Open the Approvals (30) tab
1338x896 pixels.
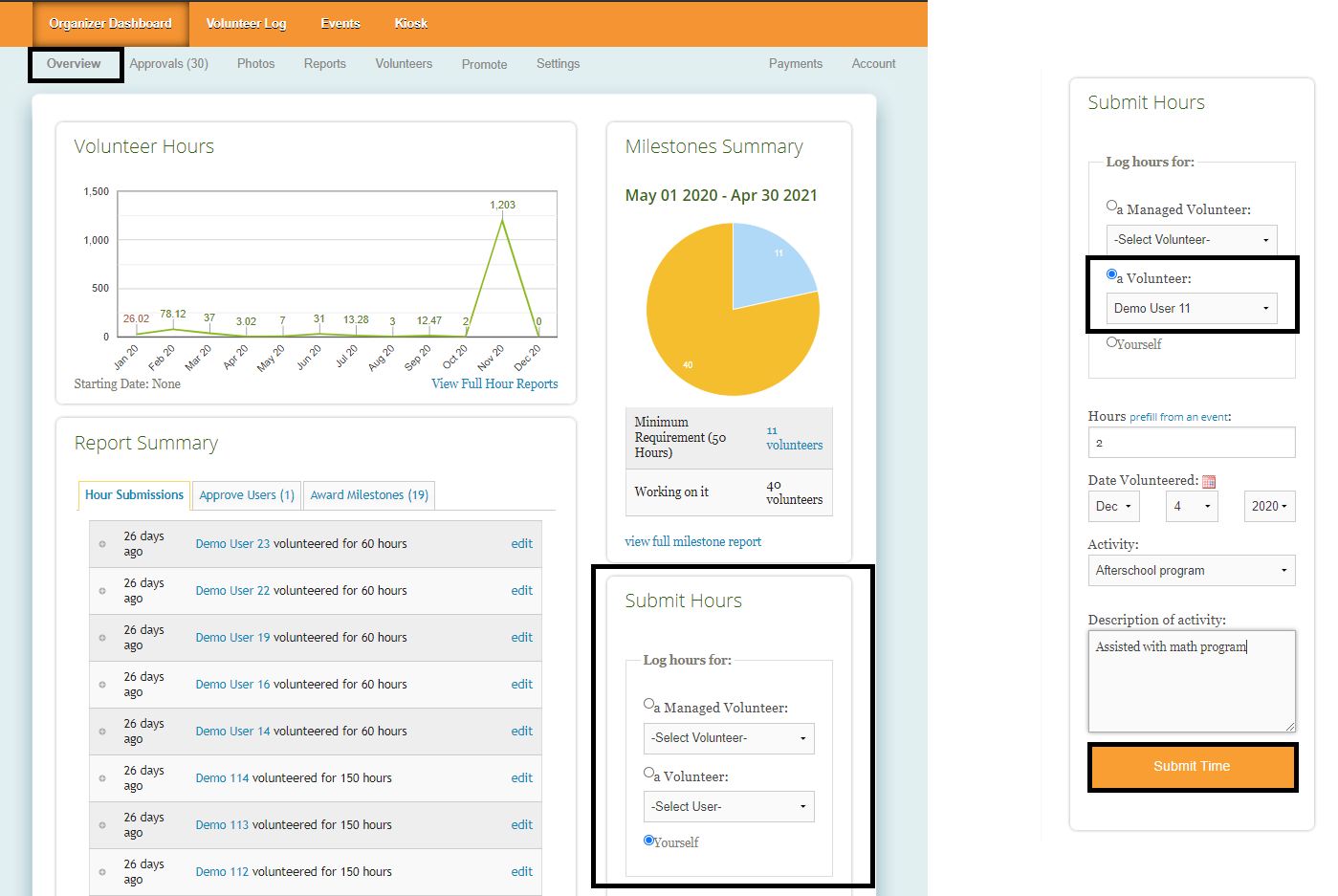pyautogui.click(x=168, y=64)
